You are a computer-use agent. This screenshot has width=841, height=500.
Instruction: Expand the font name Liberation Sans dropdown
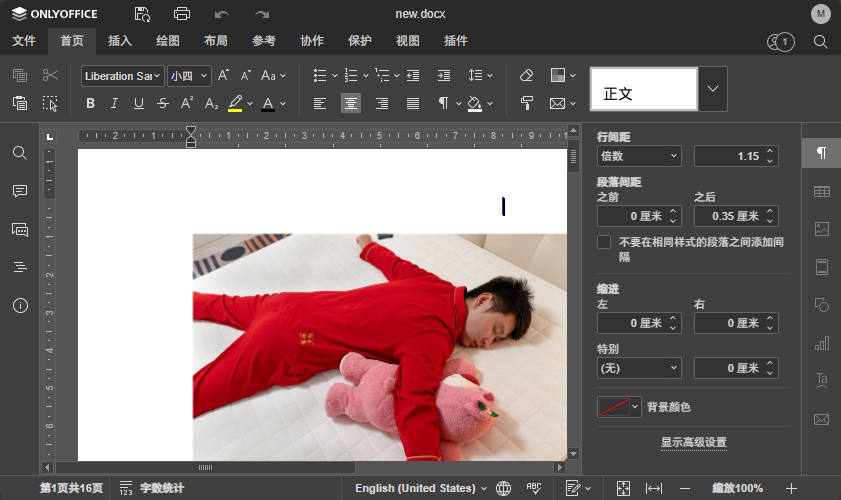157,76
